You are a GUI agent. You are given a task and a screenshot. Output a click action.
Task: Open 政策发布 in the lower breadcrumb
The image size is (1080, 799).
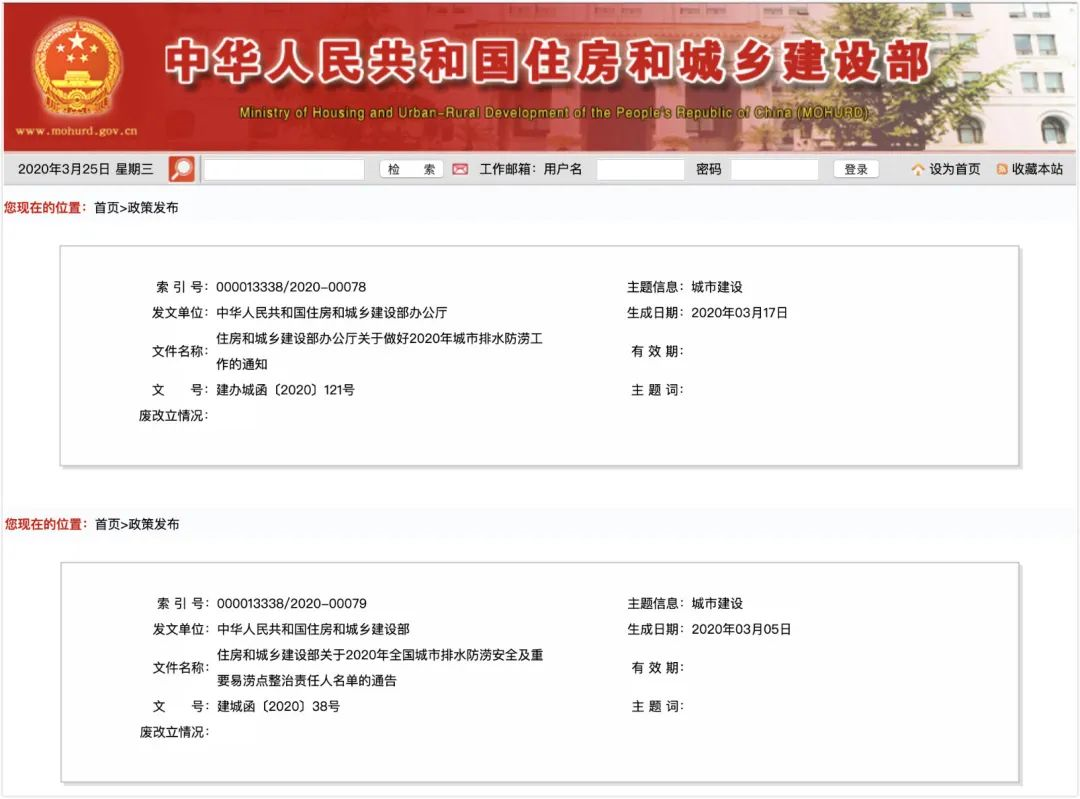154,524
